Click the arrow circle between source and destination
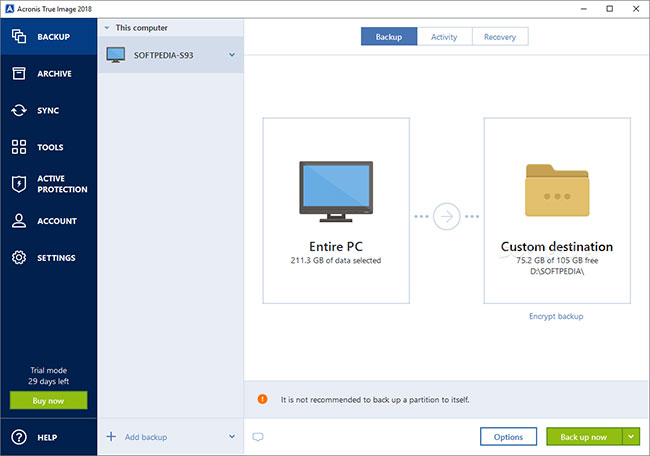The height and width of the screenshot is (456, 650). click(446, 216)
